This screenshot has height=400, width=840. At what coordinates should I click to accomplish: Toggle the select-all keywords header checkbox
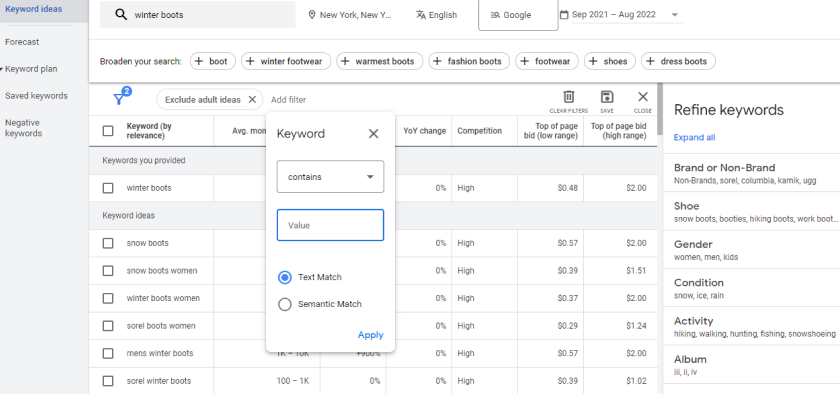108,131
